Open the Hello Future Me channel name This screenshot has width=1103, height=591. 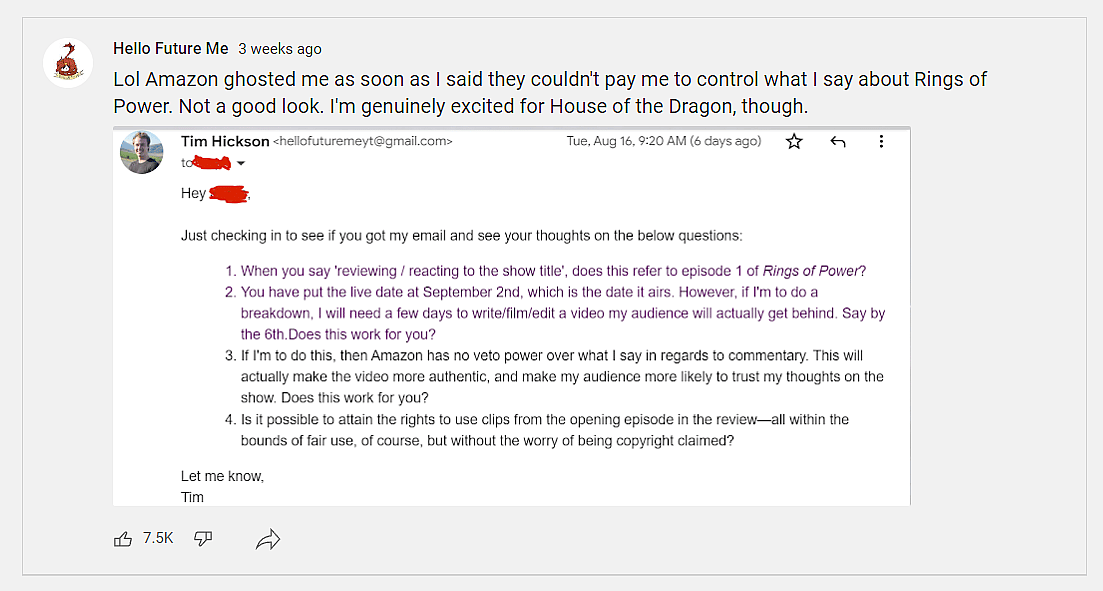(x=170, y=48)
